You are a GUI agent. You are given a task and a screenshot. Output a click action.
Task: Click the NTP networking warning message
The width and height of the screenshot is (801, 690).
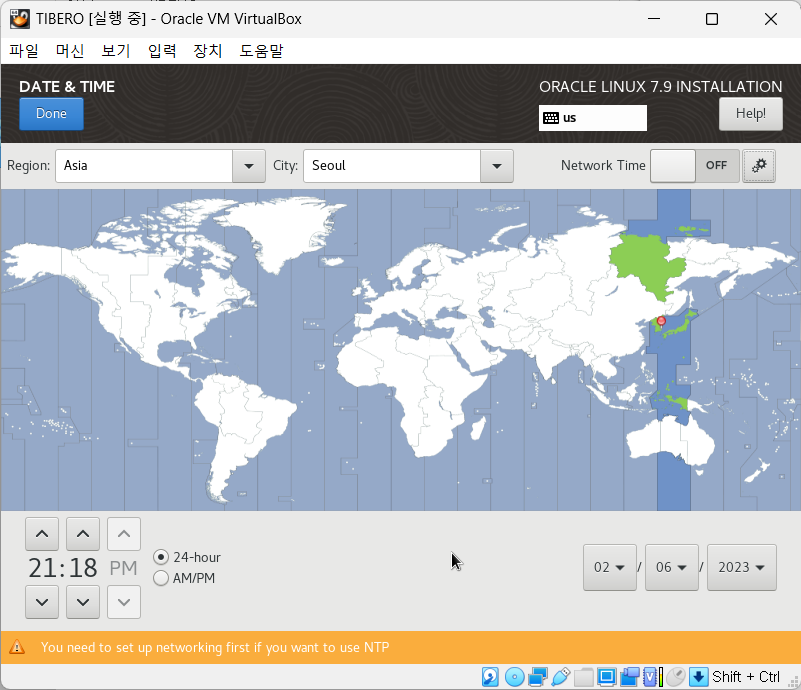coord(215,647)
